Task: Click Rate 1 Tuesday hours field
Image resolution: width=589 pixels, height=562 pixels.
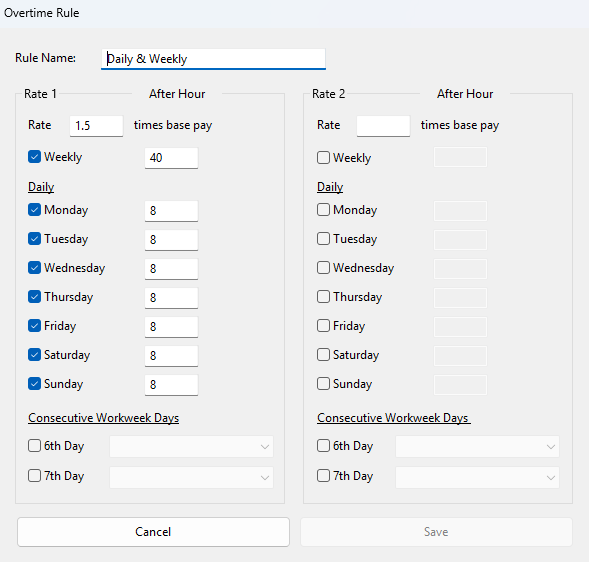Action: click(171, 240)
